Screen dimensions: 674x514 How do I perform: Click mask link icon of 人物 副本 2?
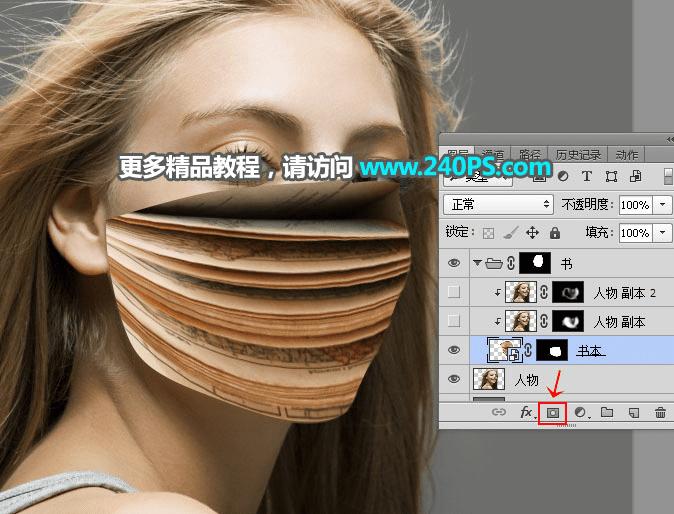544,292
